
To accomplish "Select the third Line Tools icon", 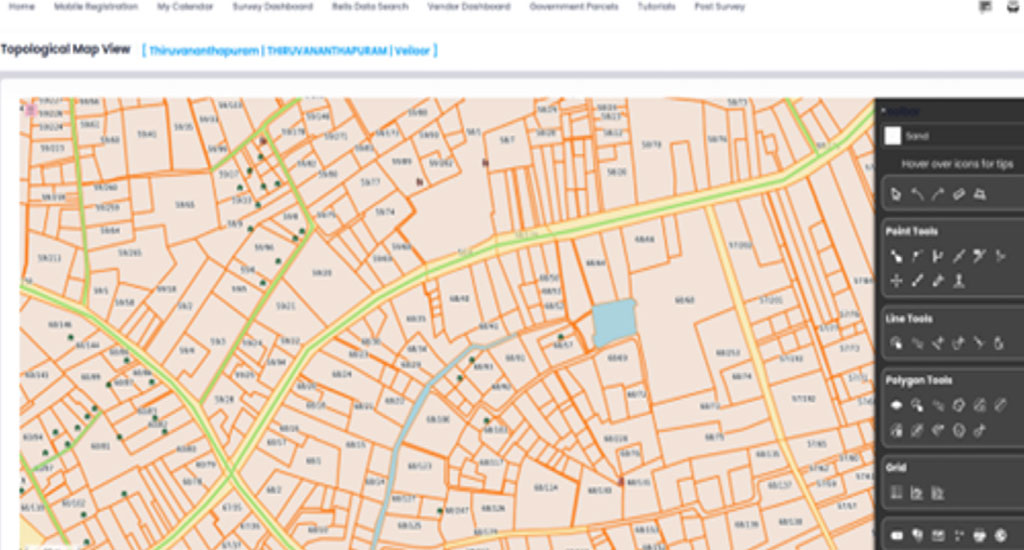I will [938, 343].
